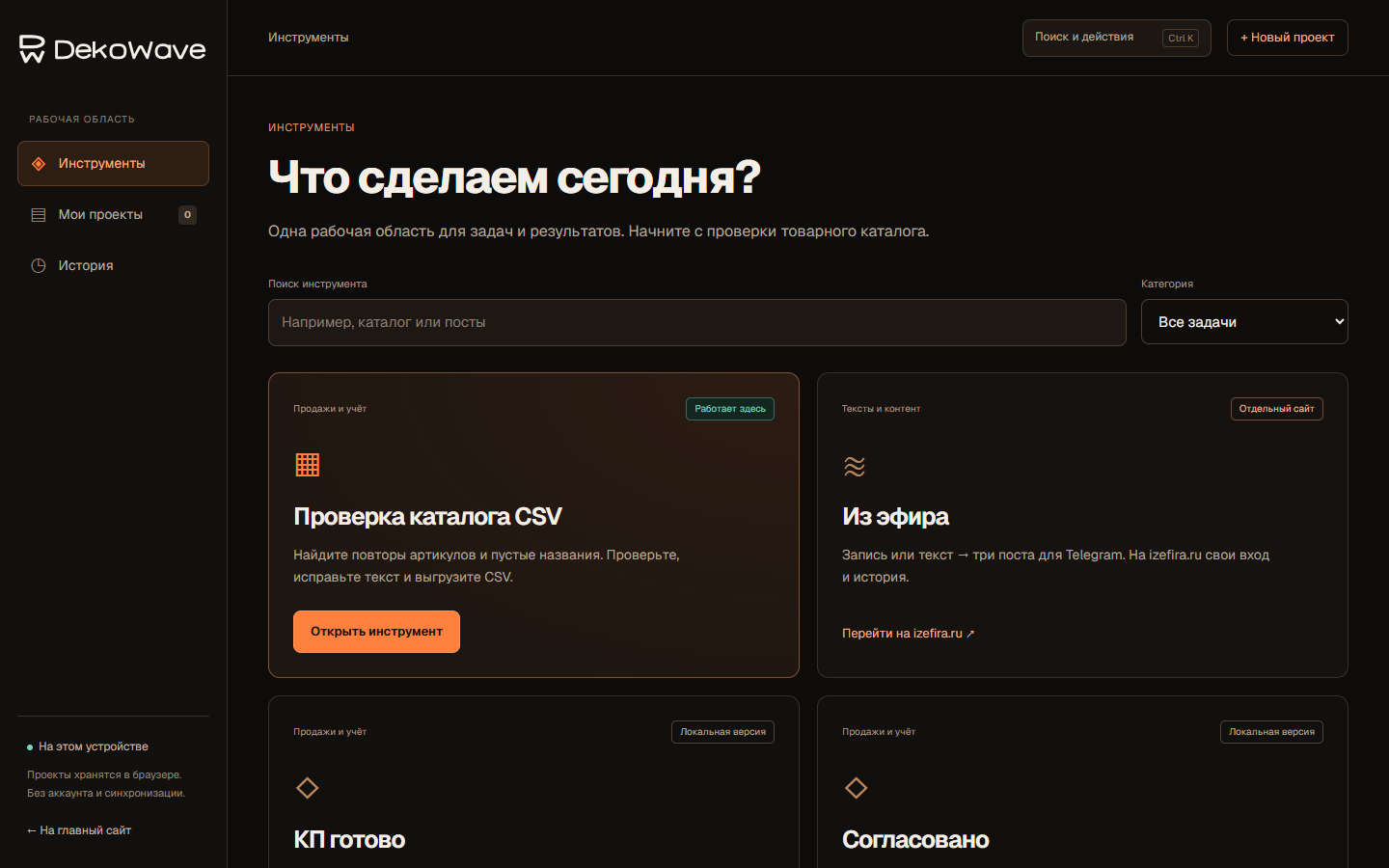Open the История section

[113, 265]
